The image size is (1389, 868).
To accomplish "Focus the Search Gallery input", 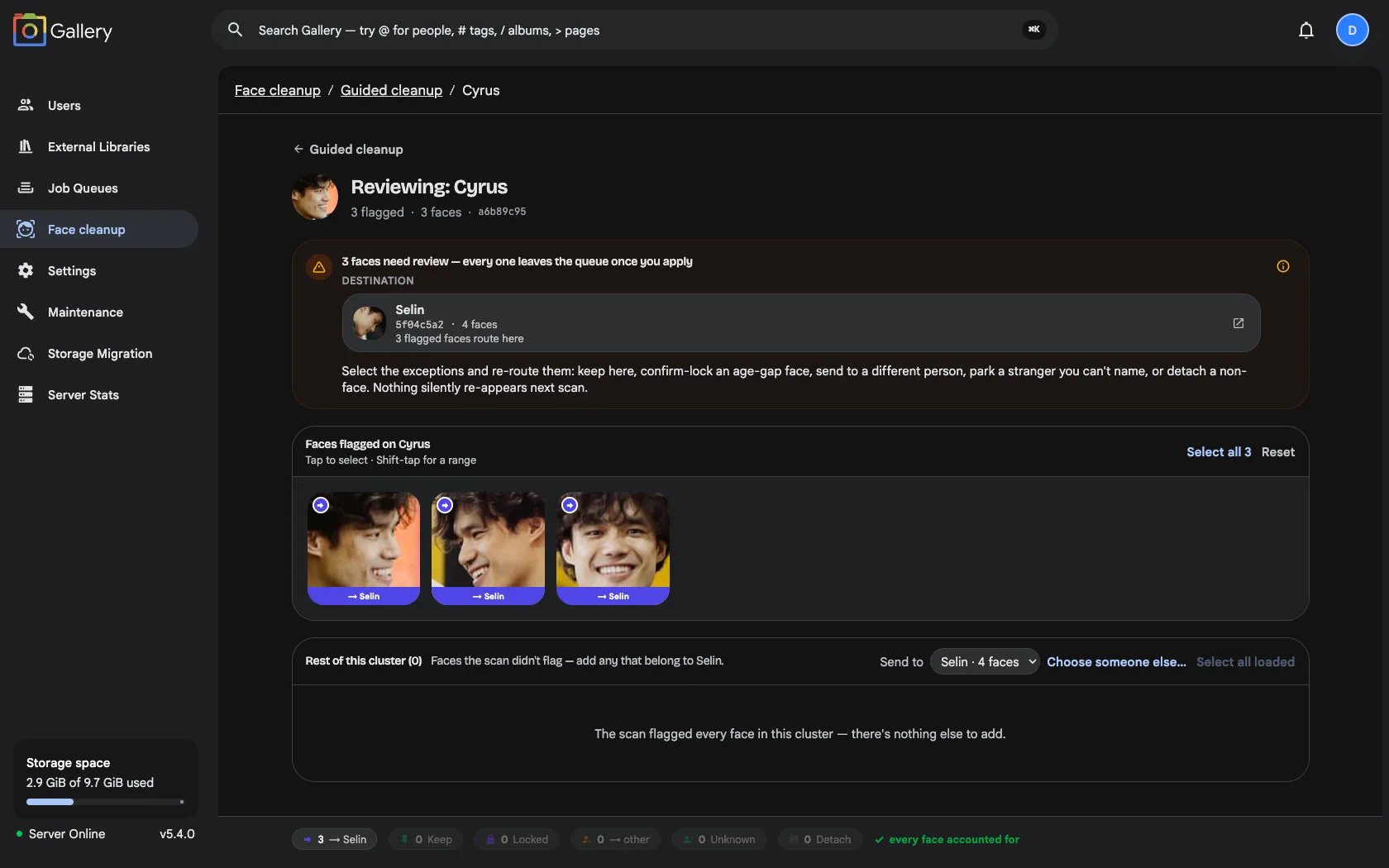I will point(635,30).
